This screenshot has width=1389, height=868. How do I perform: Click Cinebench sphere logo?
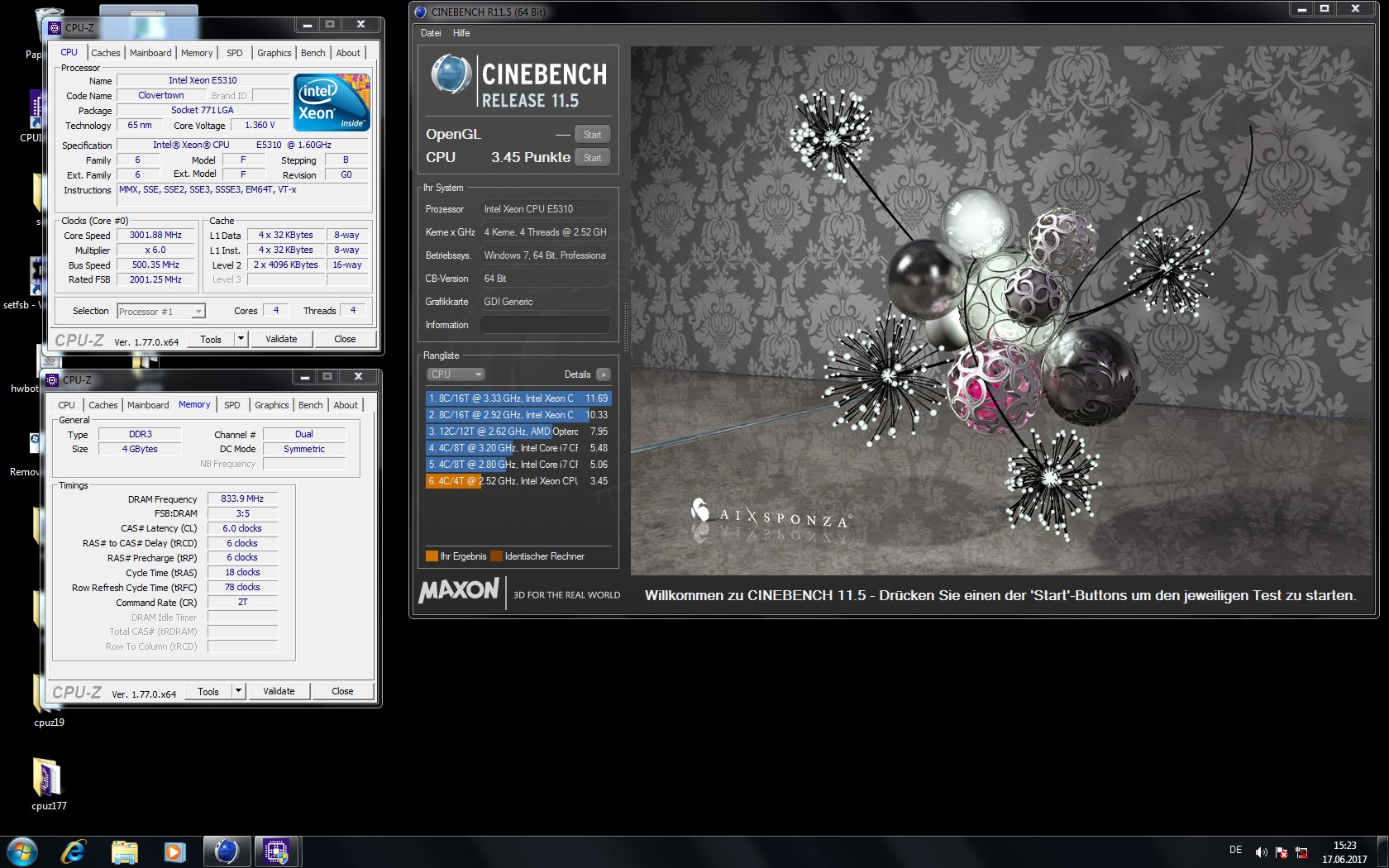[x=451, y=75]
